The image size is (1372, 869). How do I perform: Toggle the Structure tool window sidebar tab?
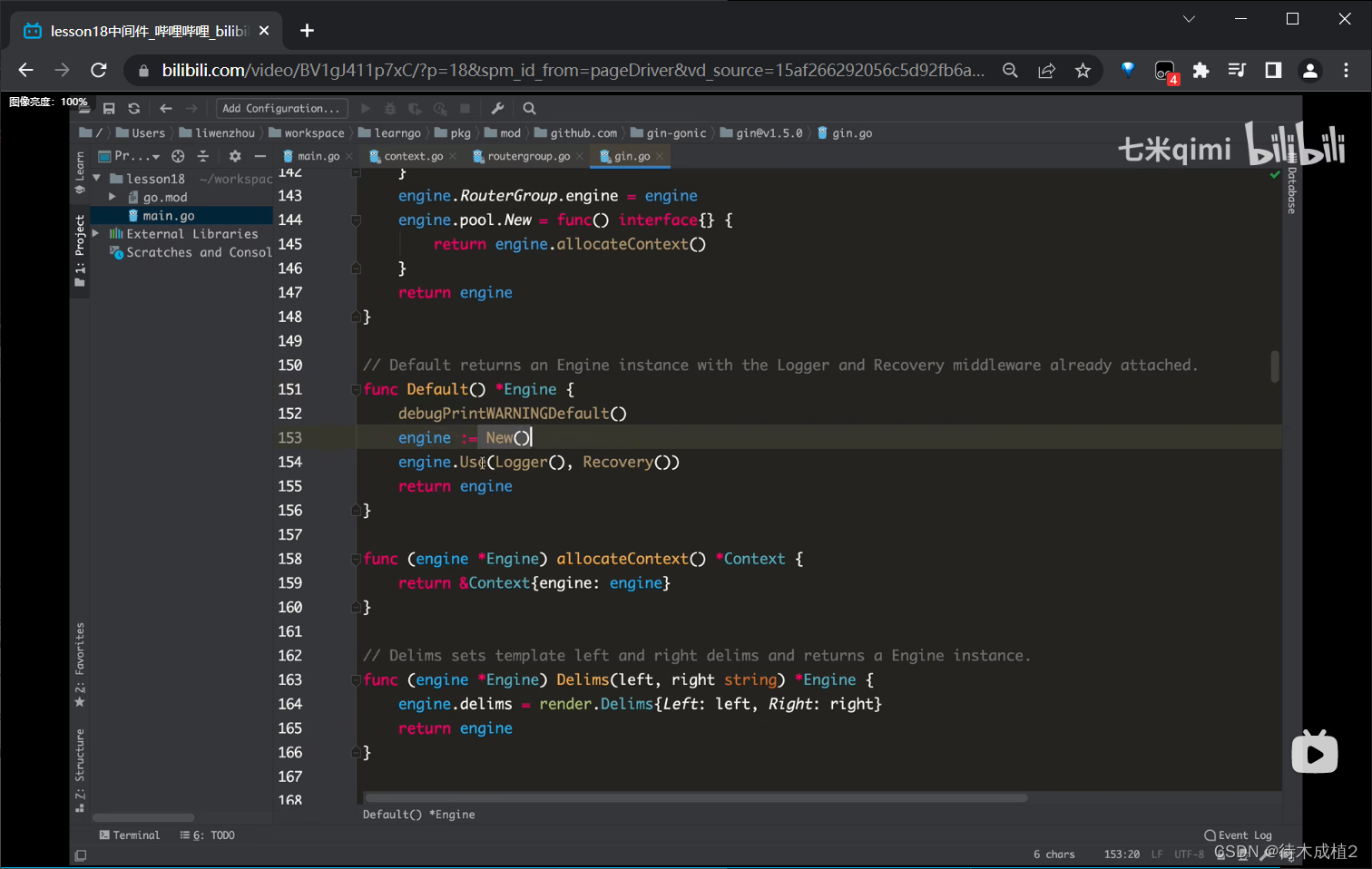80,769
